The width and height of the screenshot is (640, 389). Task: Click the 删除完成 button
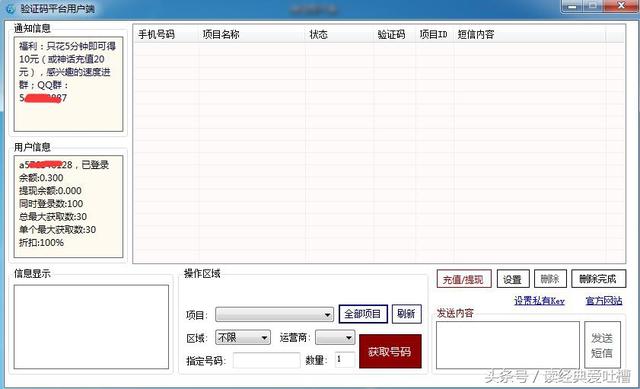point(598,279)
